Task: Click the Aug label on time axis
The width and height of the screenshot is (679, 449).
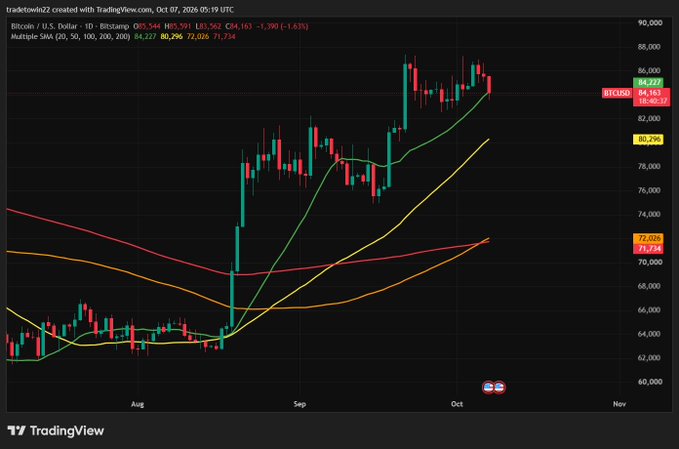Action: pyautogui.click(x=137, y=404)
